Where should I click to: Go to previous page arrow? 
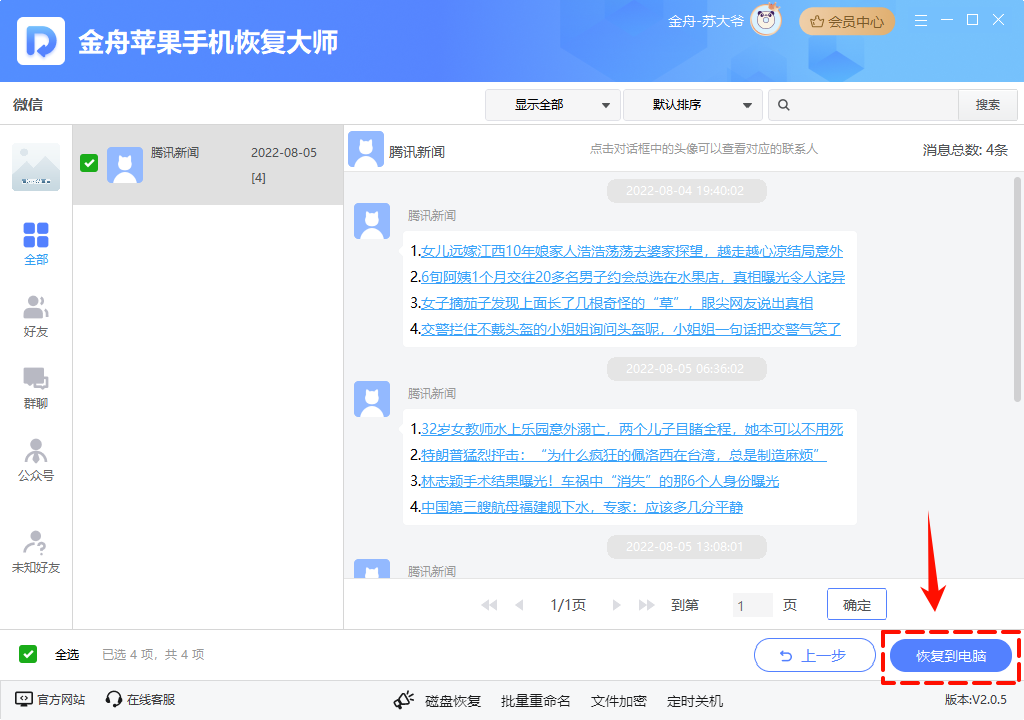click(519, 605)
